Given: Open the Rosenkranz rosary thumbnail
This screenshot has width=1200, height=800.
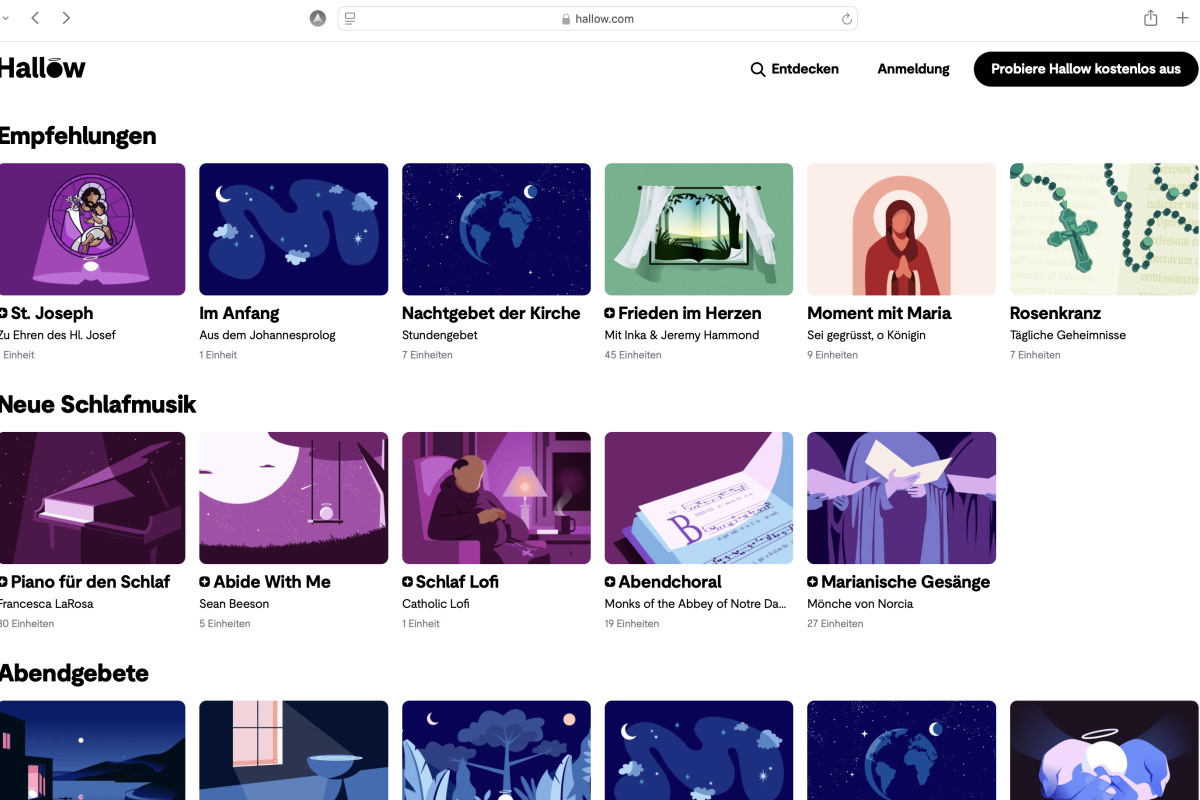Looking at the screenshot, I should 1104,229.
